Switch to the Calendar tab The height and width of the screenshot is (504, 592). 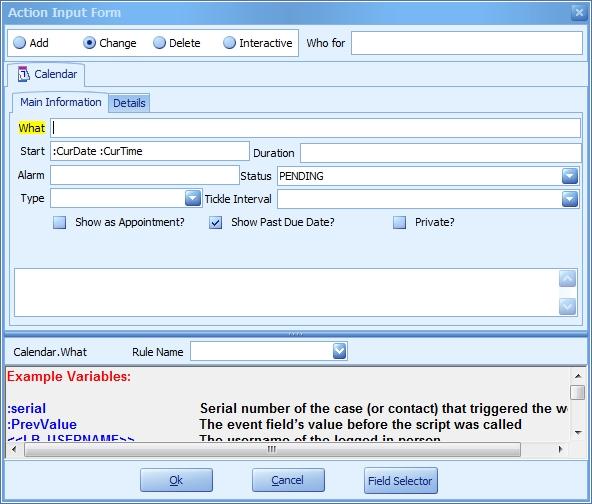[x=46, y=74]
